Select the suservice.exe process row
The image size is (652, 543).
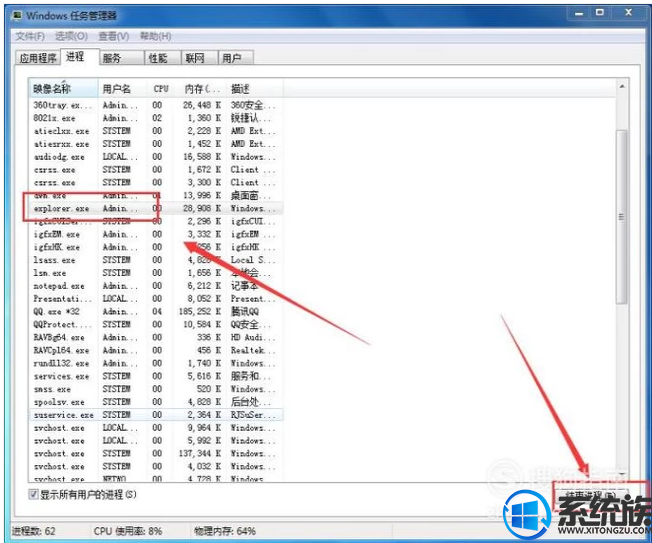tap(156, 415)
